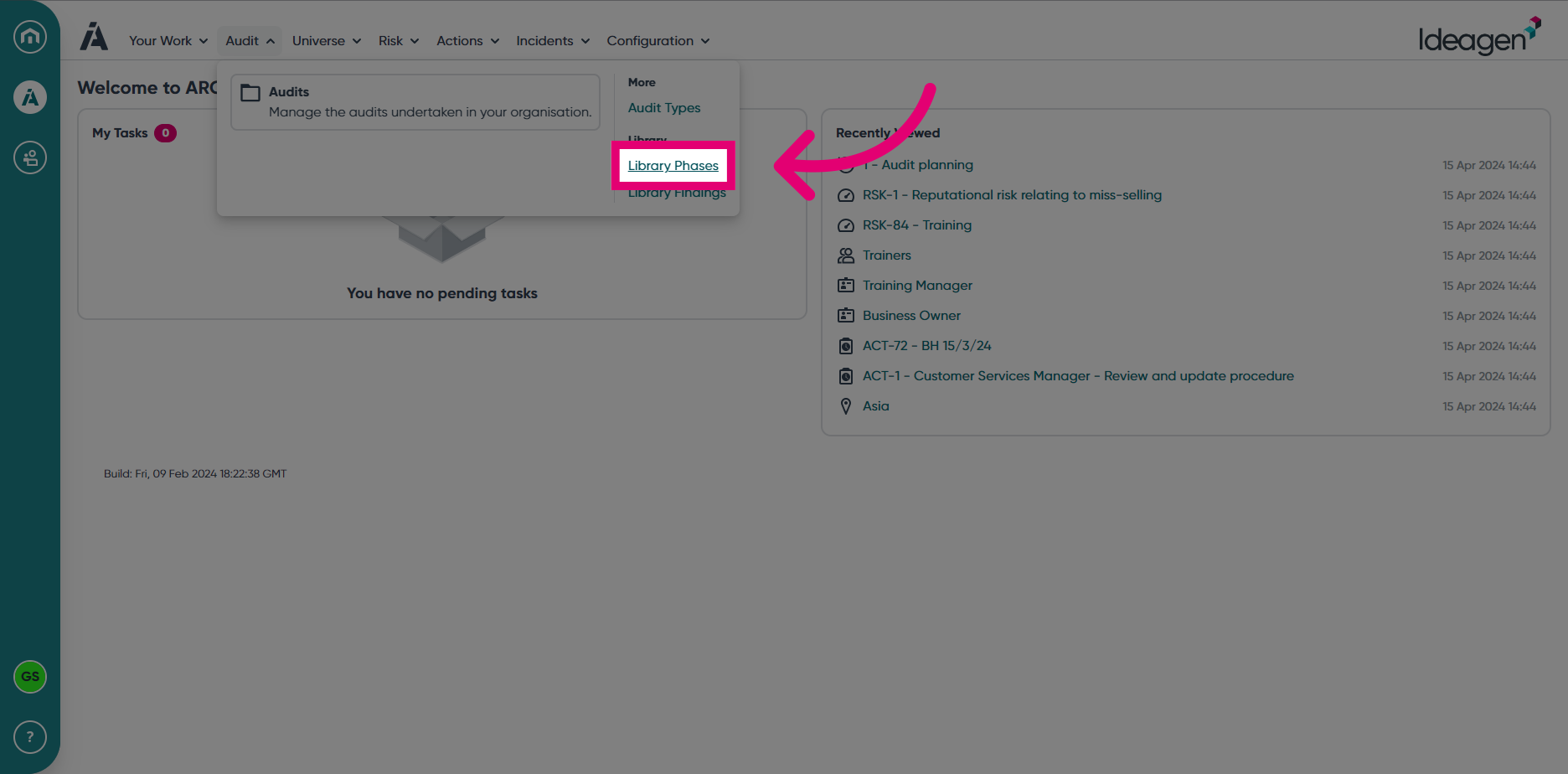Screen dimensions: 1568x774
Task: Click the ARC app icon in sidebar
Action: [x=30, y=97]
